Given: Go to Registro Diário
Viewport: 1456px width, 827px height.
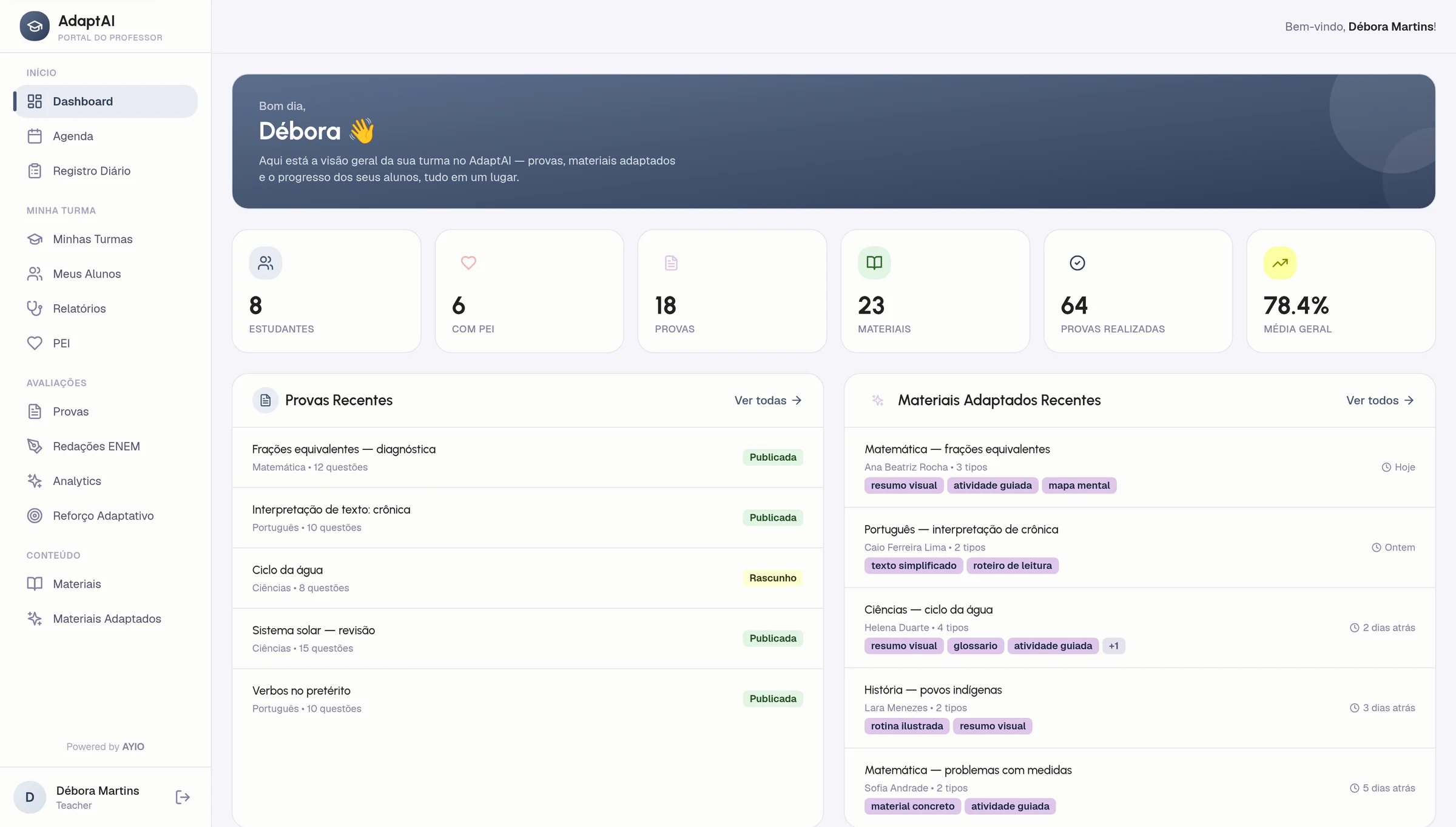Looking at the screenshot, I should coord(106,170).
